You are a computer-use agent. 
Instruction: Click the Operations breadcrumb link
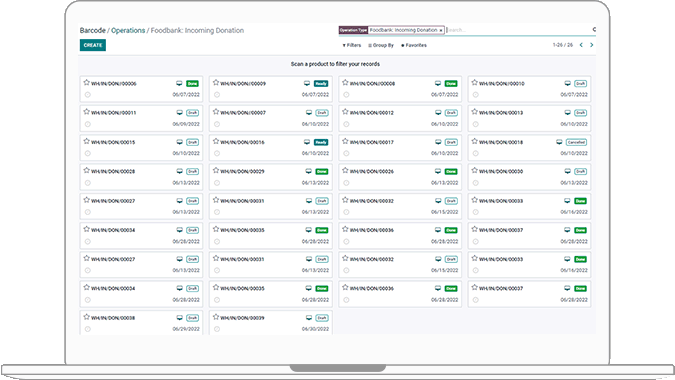pos(128,31)
